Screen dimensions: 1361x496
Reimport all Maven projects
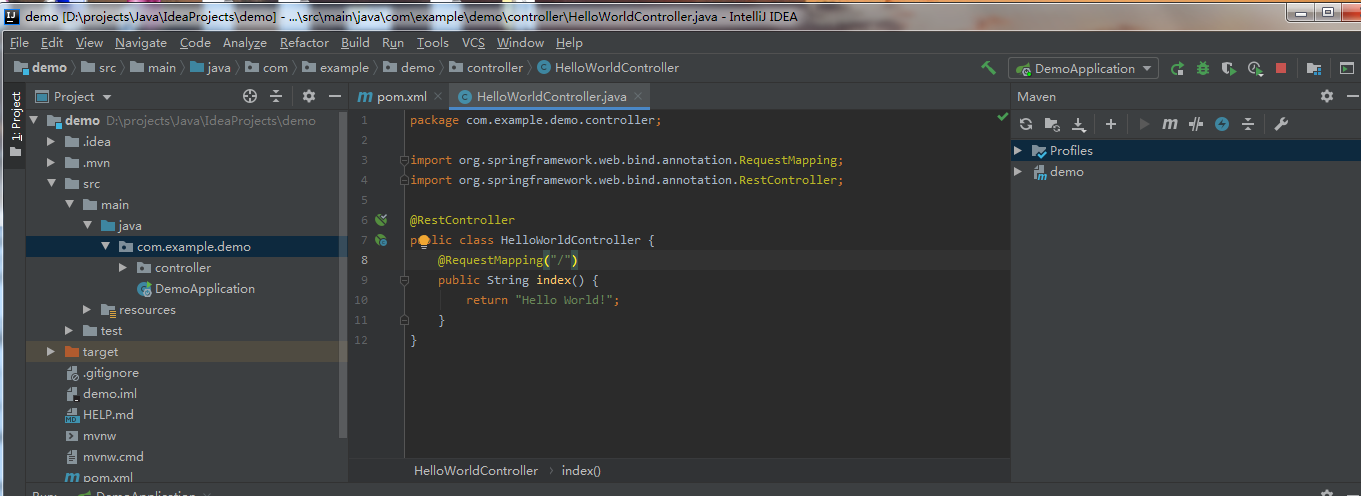tap(1025, 124)
